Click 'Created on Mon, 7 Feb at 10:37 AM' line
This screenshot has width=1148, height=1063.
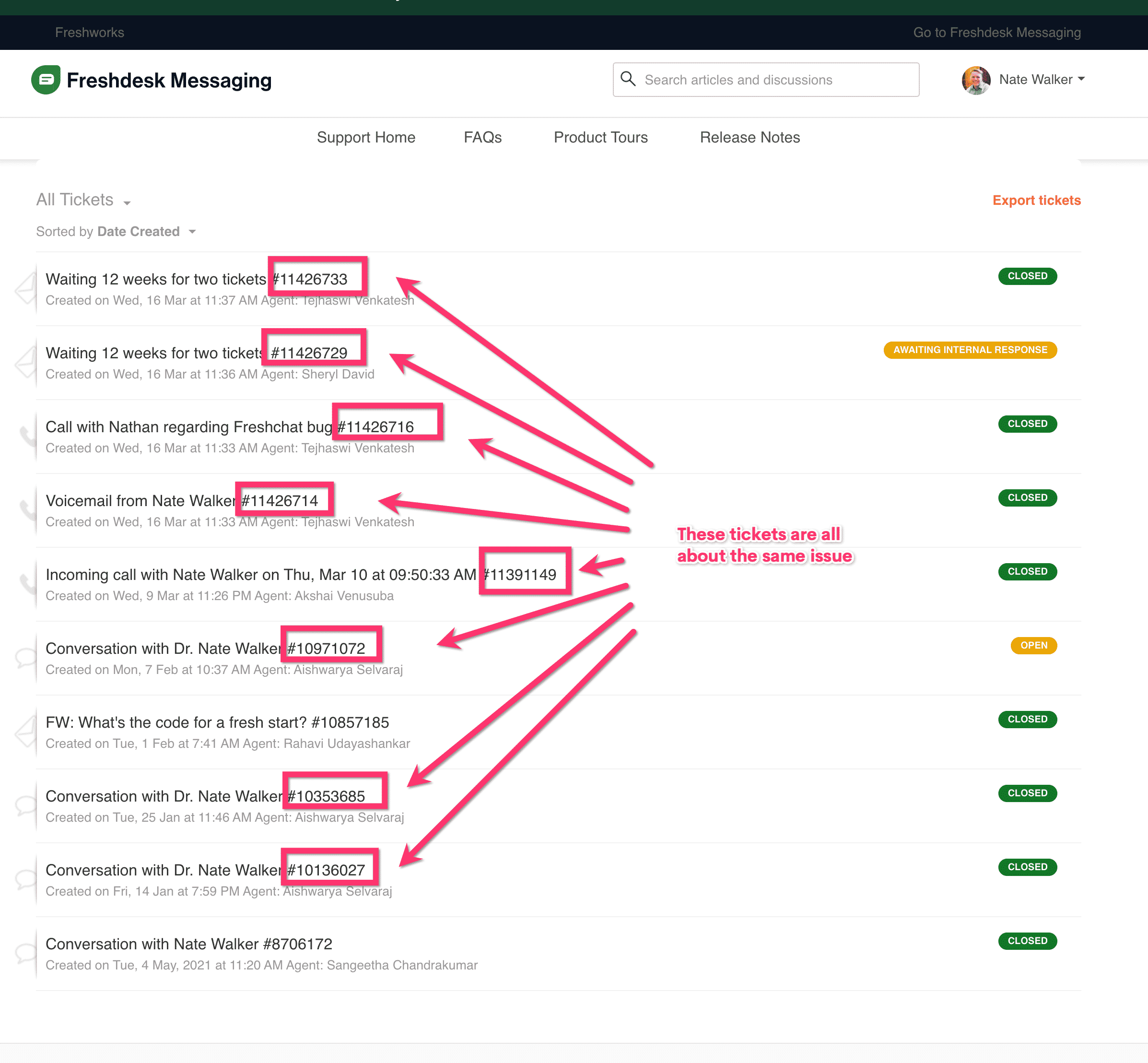tap(224, 670)
